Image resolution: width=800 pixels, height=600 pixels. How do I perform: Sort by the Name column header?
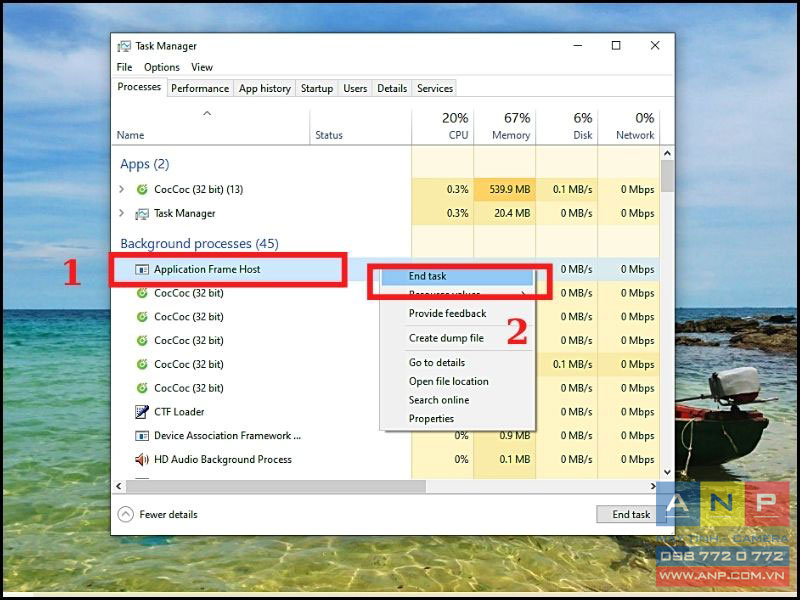tap(210, 127)
